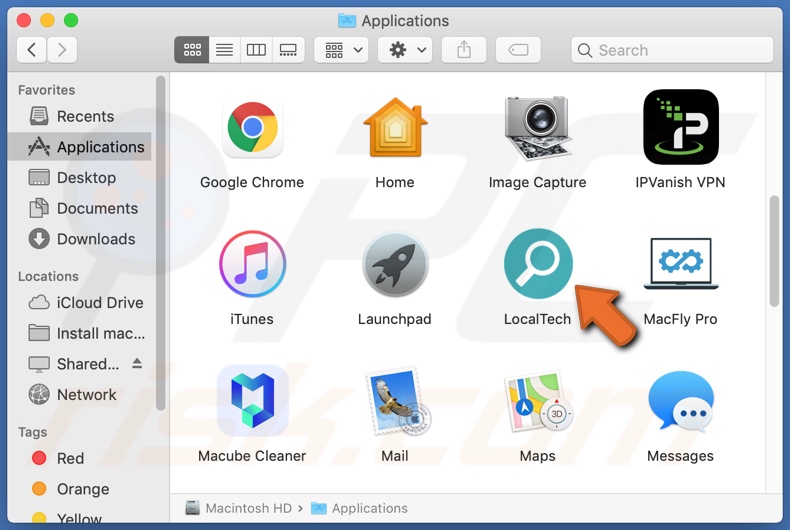Switch to gallery view
The height and width of the screenshot is (530, 790).
(288, 50)
